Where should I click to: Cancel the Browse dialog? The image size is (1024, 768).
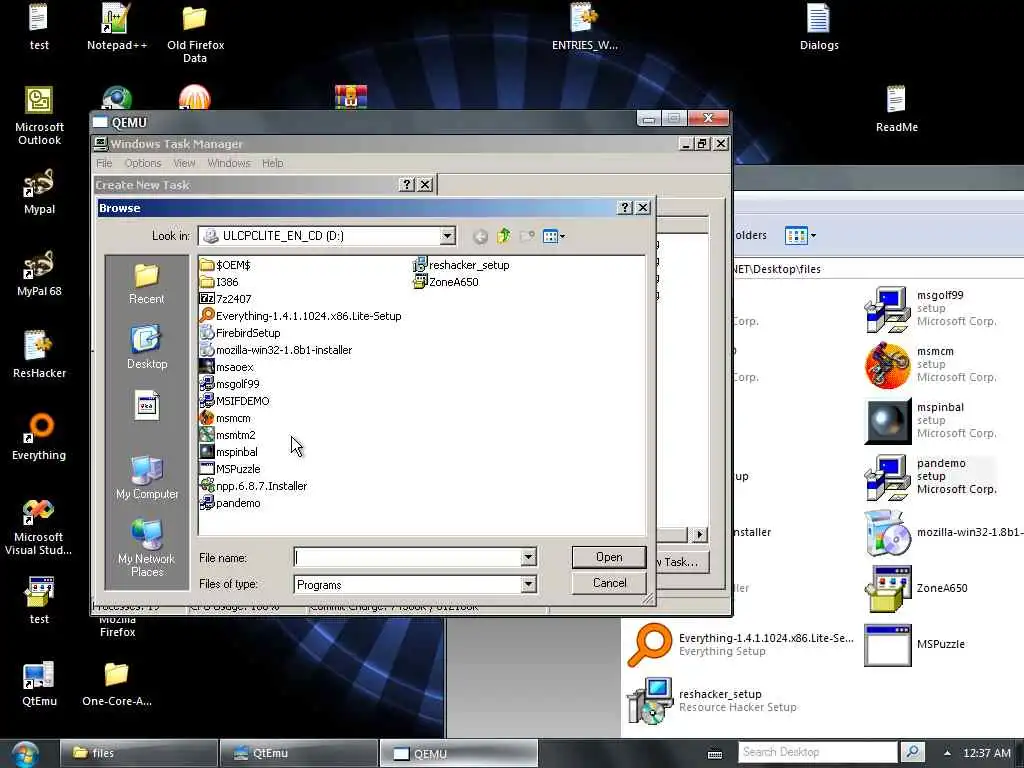[x=609, y=583]
